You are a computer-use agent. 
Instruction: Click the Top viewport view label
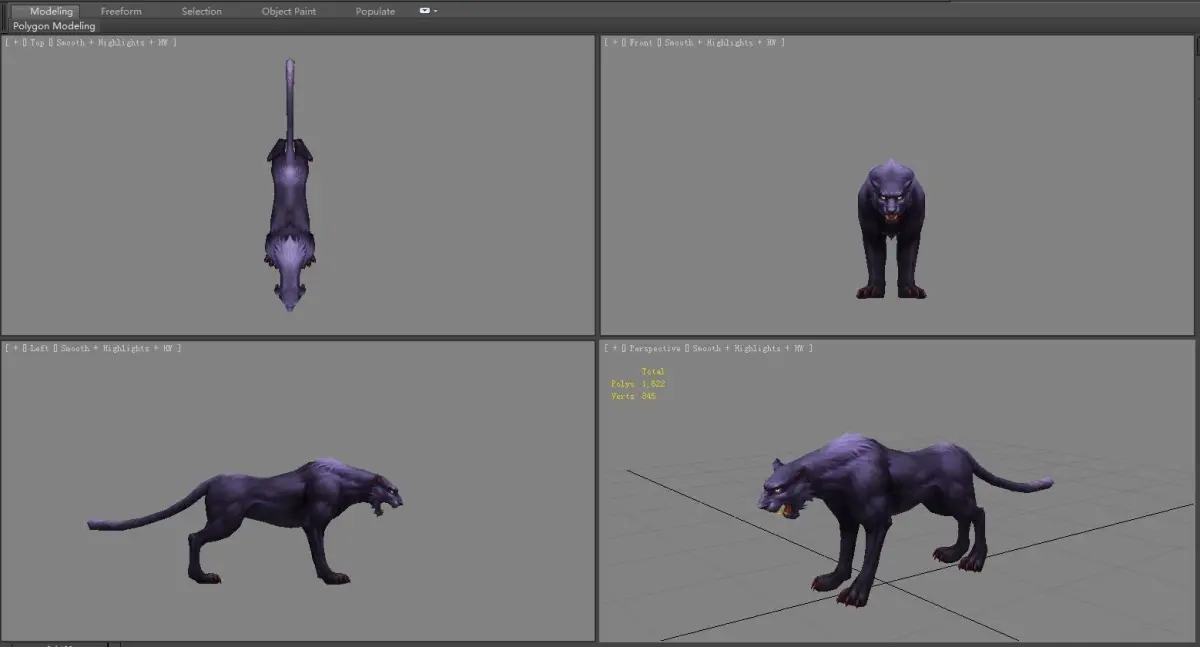click(38, 43)
